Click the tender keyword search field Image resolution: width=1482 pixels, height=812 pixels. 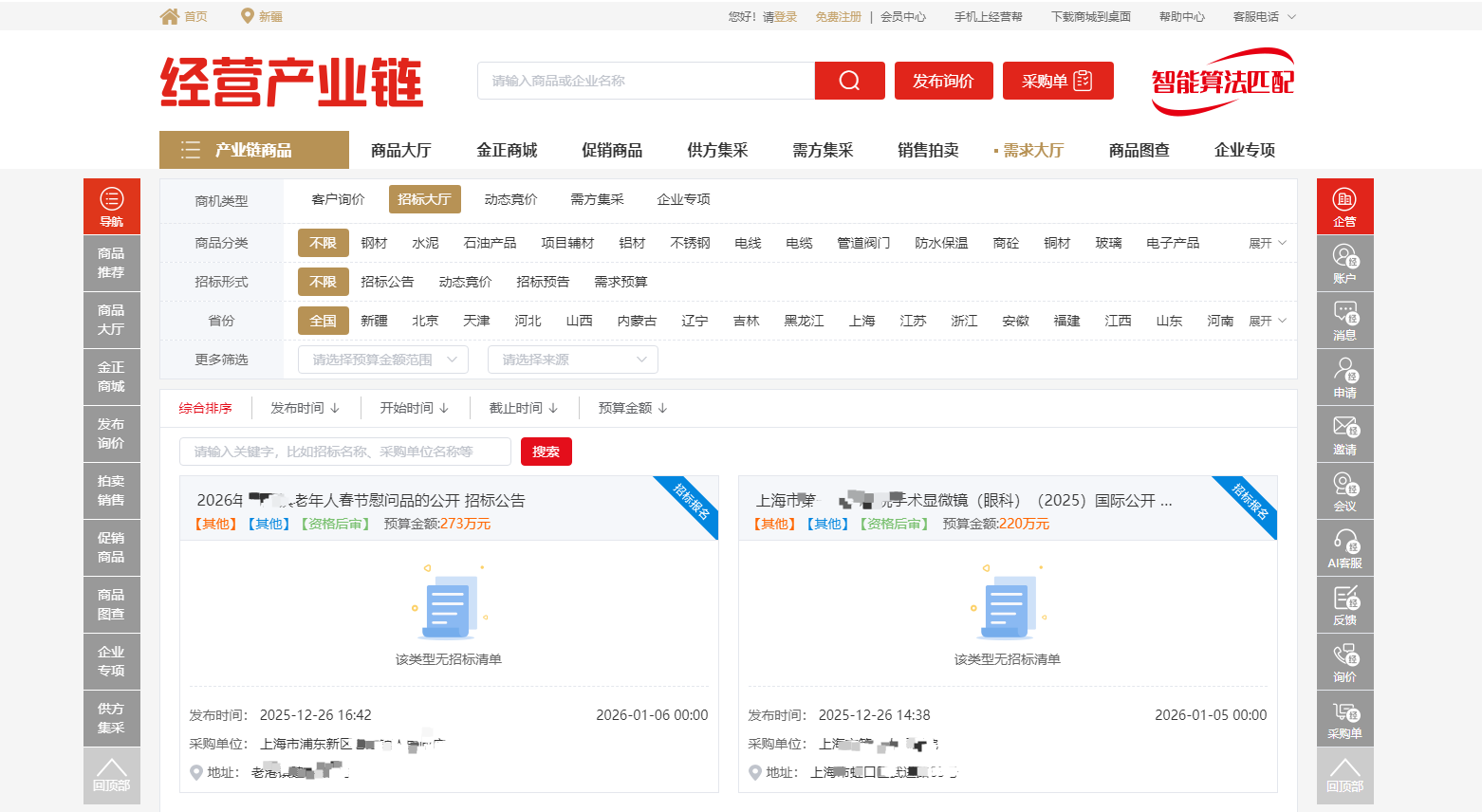(345, 452)
